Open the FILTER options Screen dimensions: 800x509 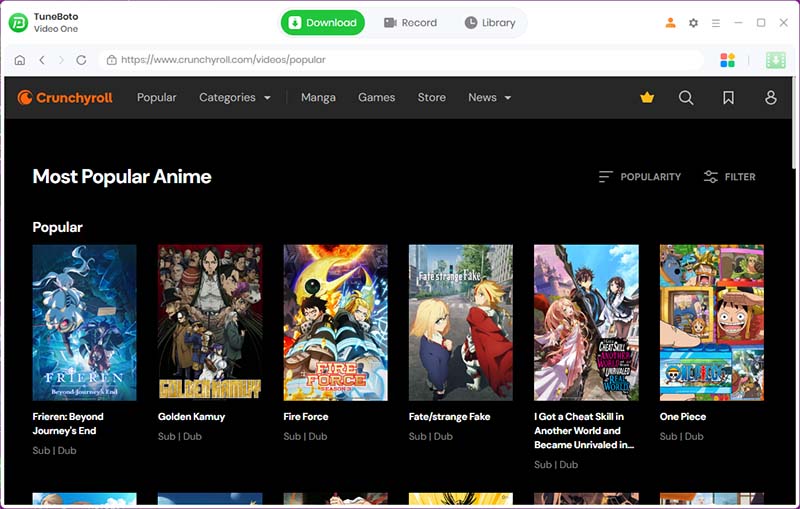[730, 177]
